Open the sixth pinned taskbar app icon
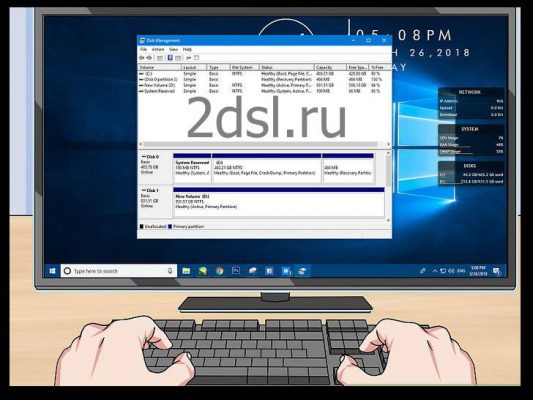This screenshot has width=533, height=400. [269, 271]
